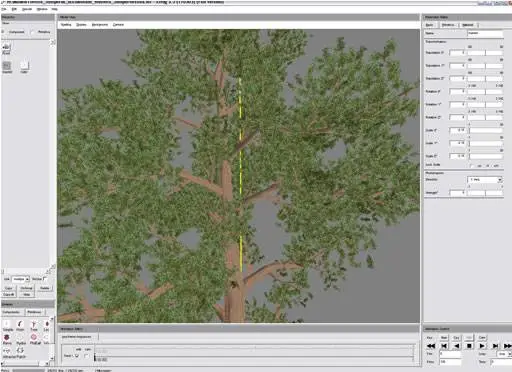Select the Camera node in hierarchy
The height and width of the screenshot is (372, 512).
tap(7, 48)
